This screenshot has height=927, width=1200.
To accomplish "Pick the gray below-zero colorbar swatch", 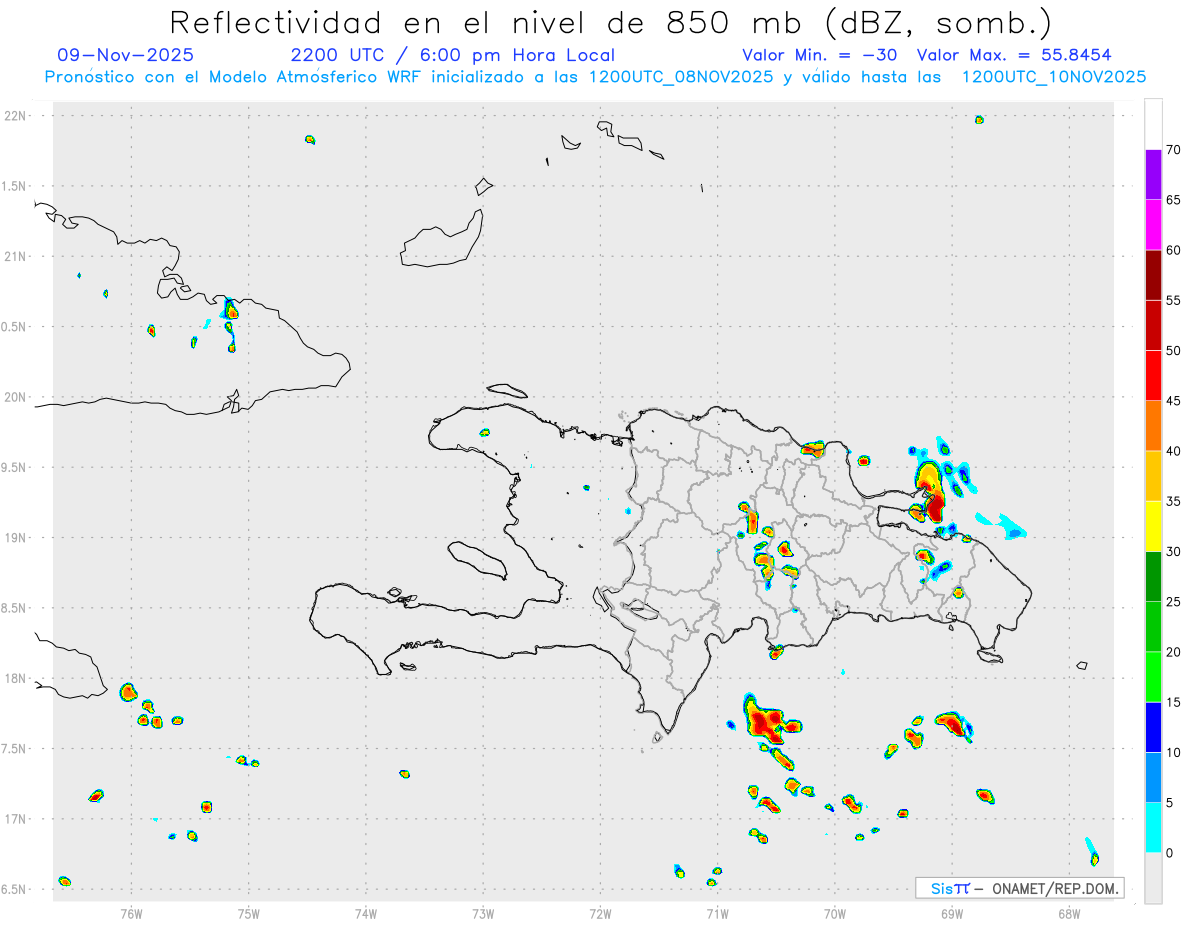I will [1153, 878].
